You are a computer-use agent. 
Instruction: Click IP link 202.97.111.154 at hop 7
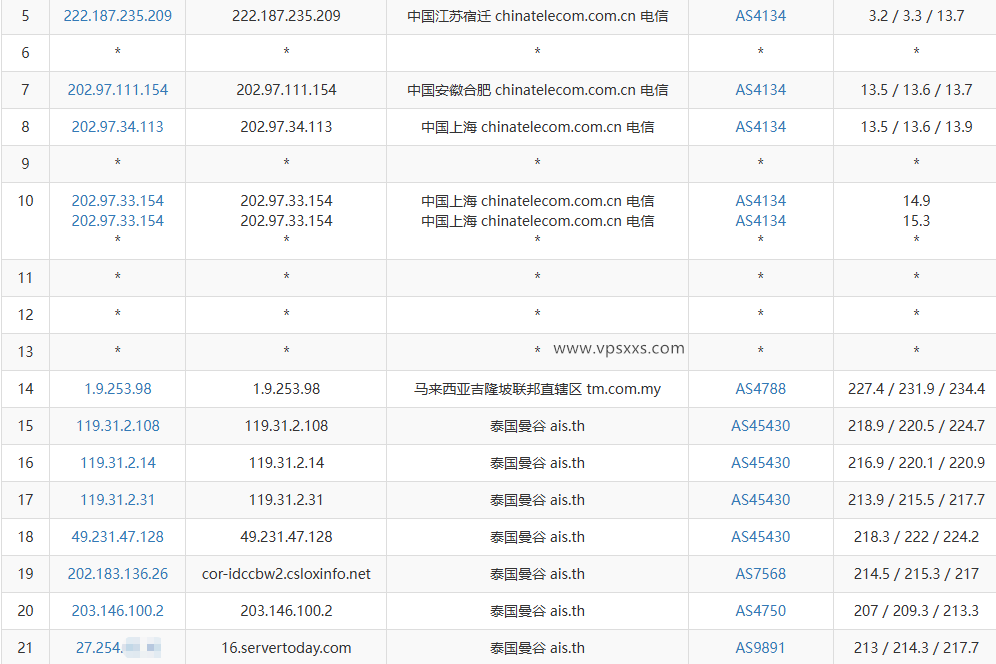coord(115,89)
